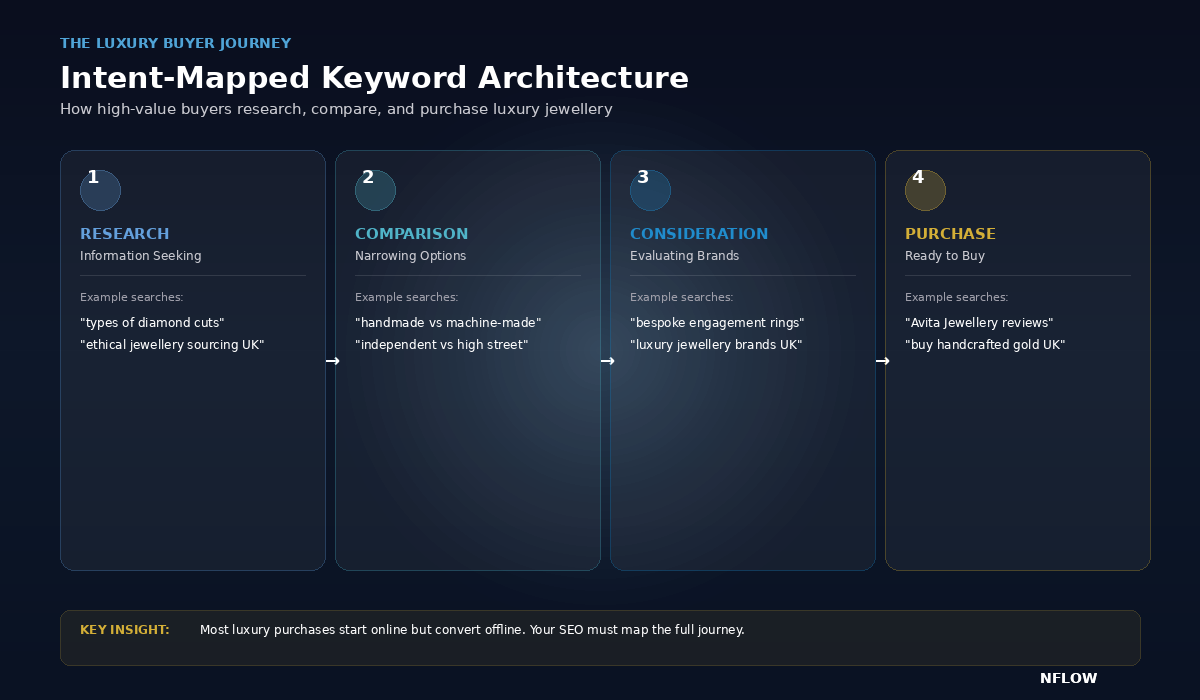Screen dimensions: 1200x700
Task: Click the "Information Seeking" subtitle
Action: (141, 256)
